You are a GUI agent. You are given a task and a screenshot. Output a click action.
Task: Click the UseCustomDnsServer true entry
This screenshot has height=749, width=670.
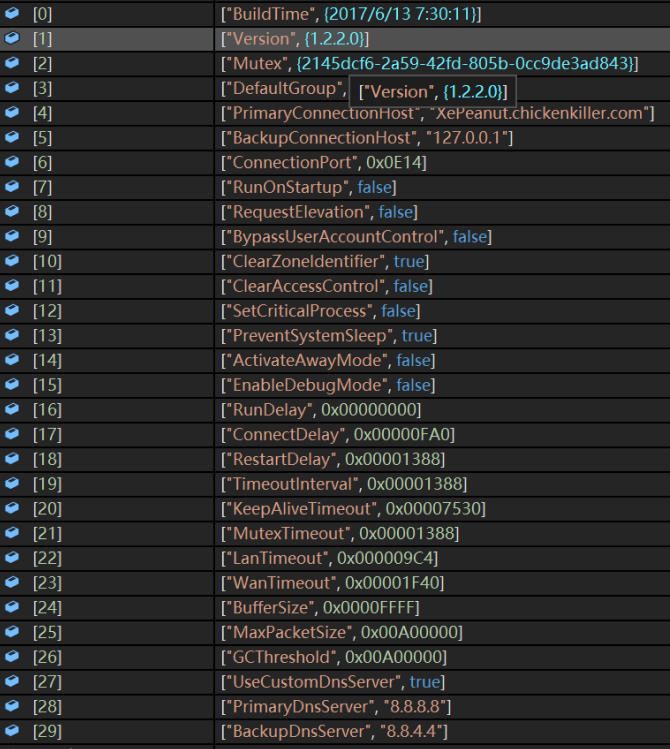333,683
